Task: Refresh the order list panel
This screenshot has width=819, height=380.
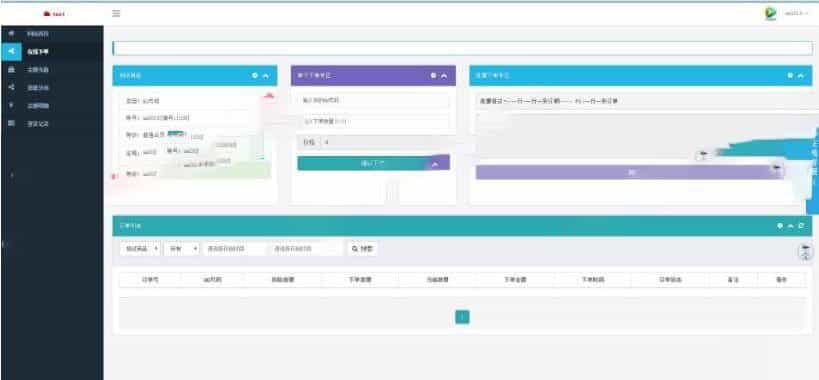Action: 801,226
